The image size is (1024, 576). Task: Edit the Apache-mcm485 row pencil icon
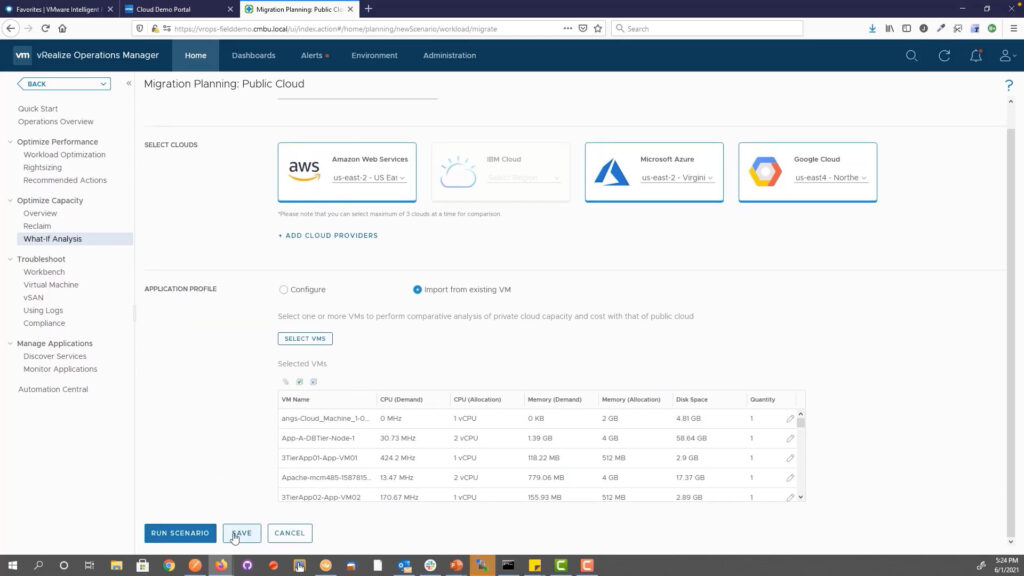click(790, 477)
